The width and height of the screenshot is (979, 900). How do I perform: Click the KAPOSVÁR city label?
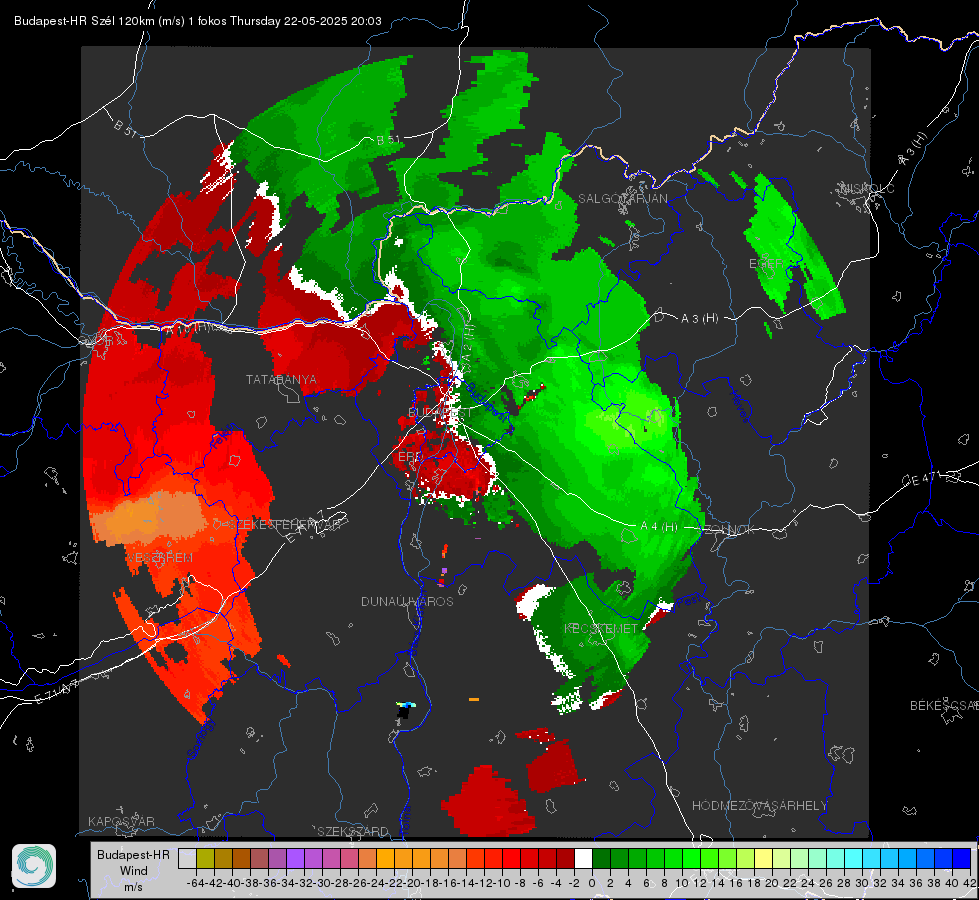coord(121,821)
